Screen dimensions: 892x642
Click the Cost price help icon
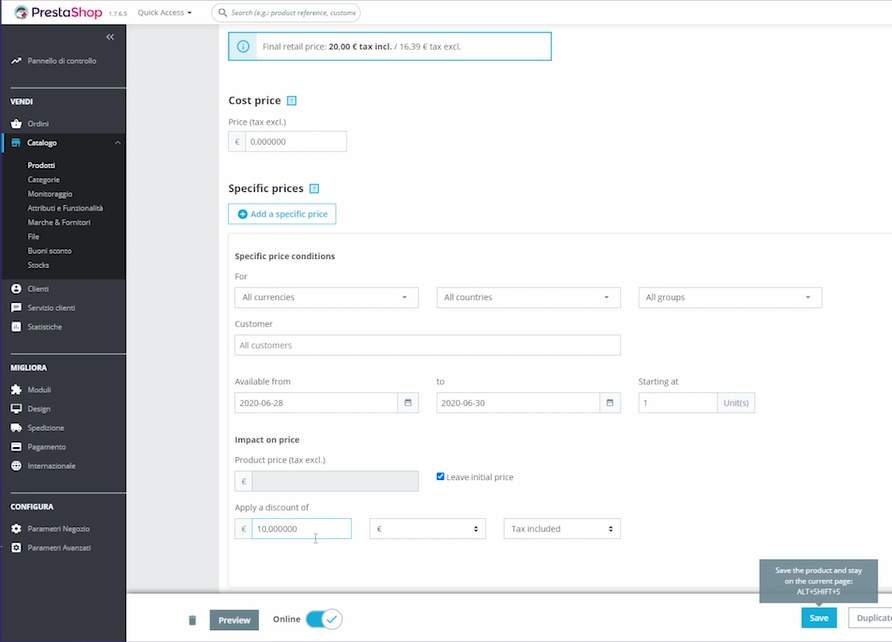292,101
